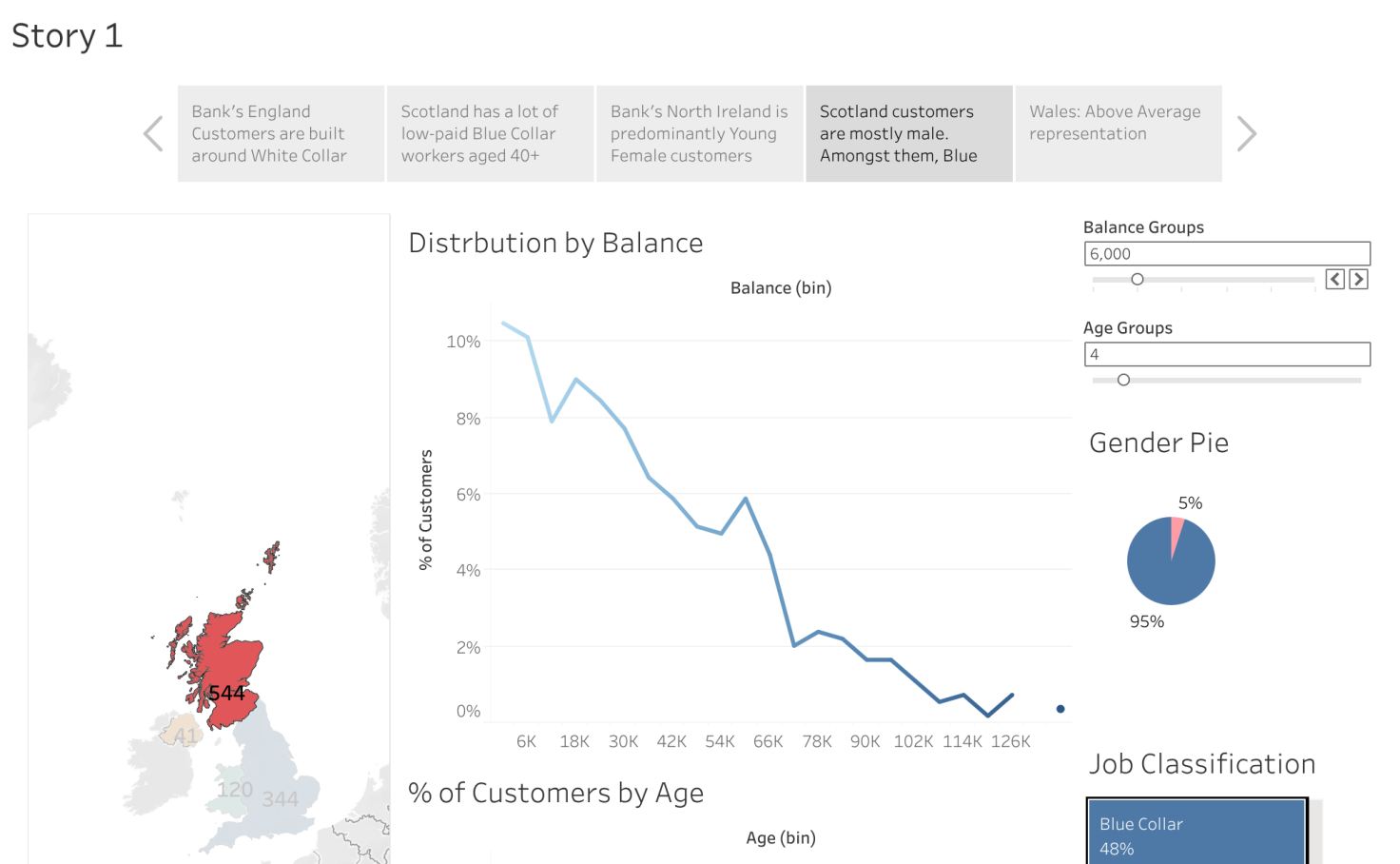Switch to the "Bank's North Ireland" story point
1400x864 pixels.
click(699, 133)
